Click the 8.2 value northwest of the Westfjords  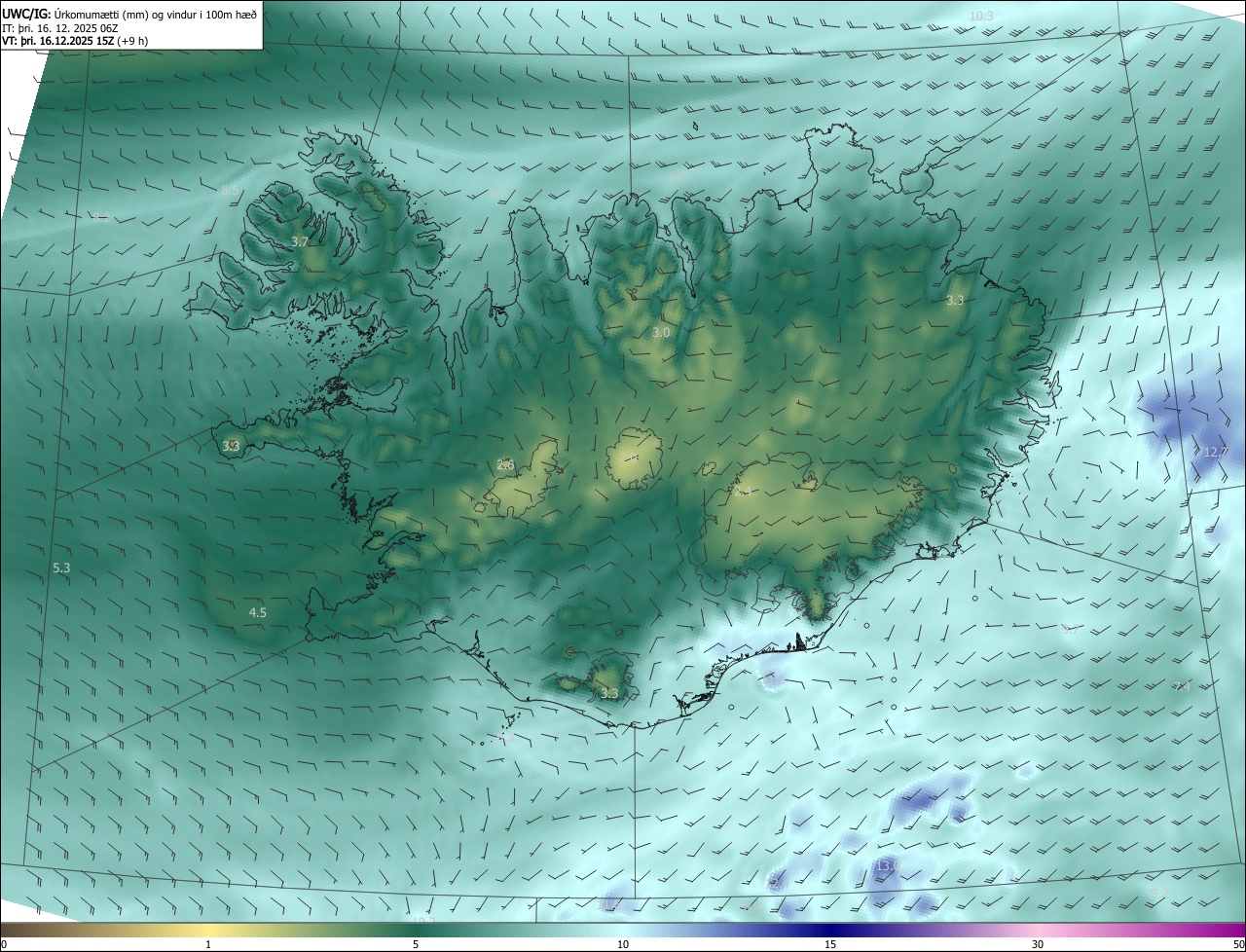[101, 218]
